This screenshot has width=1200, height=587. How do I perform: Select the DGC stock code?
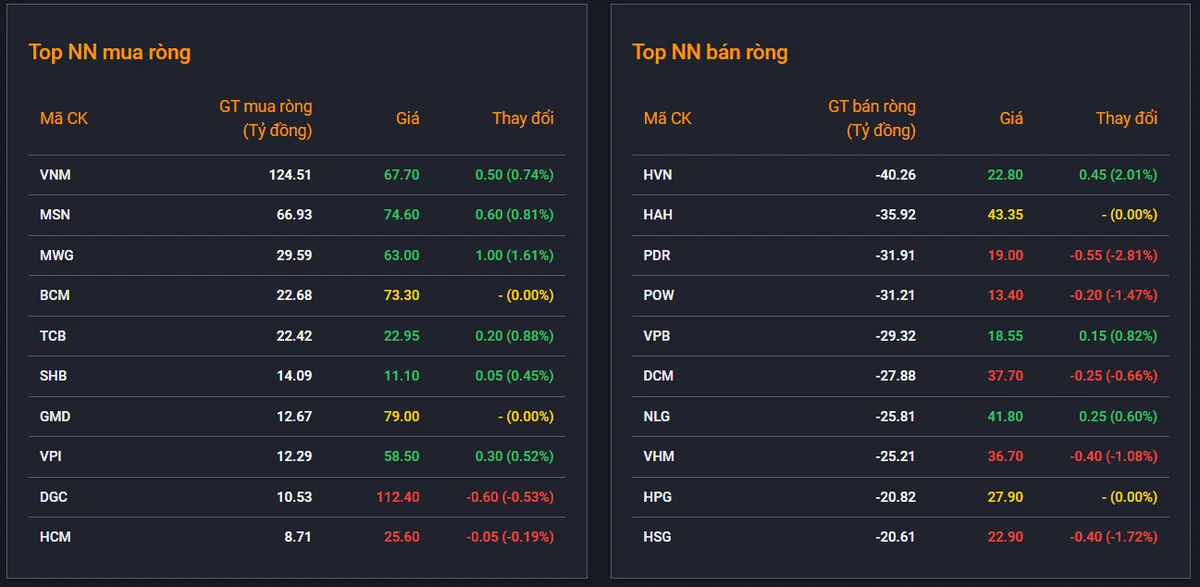click(54, 497)
